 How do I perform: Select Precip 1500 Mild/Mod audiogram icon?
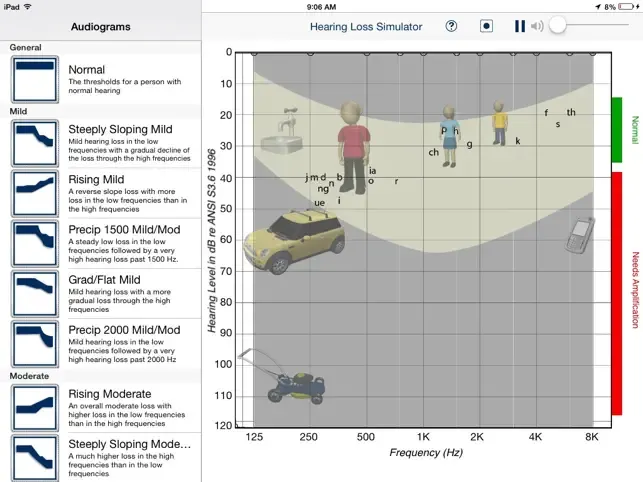click(x=35, y=244)
